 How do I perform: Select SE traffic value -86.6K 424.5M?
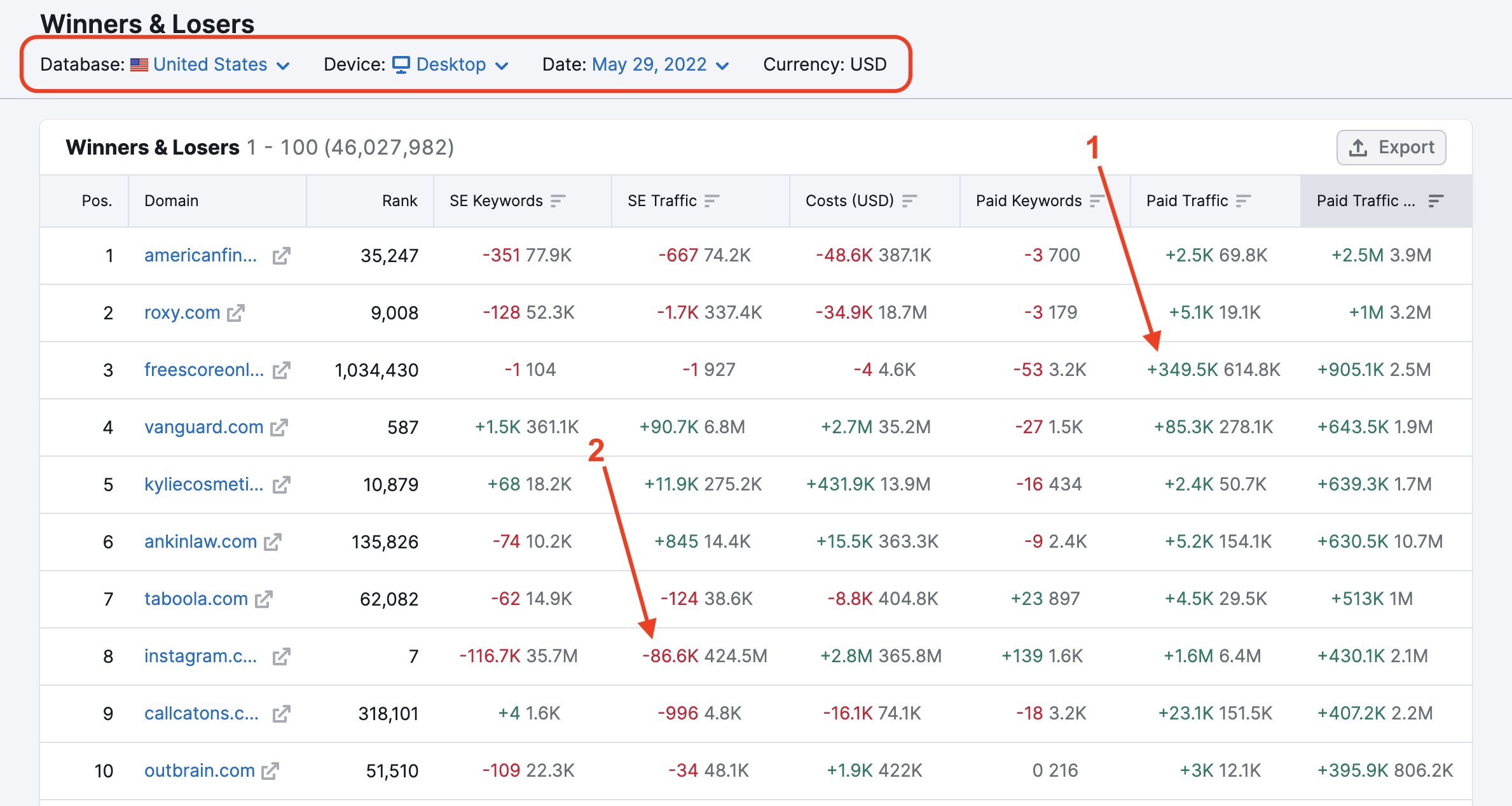pyautogui.click(x=704, y=656)
